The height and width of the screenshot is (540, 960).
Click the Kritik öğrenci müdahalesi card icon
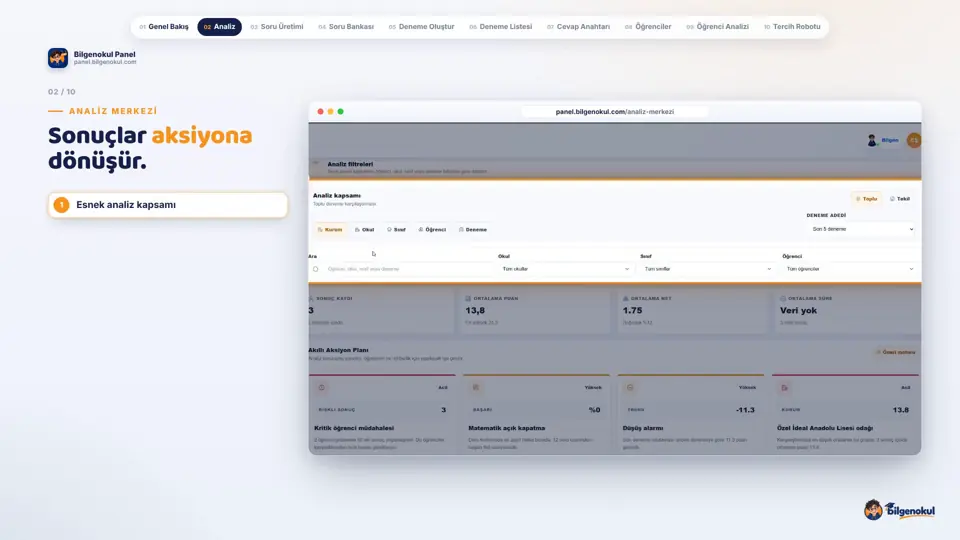321,388
